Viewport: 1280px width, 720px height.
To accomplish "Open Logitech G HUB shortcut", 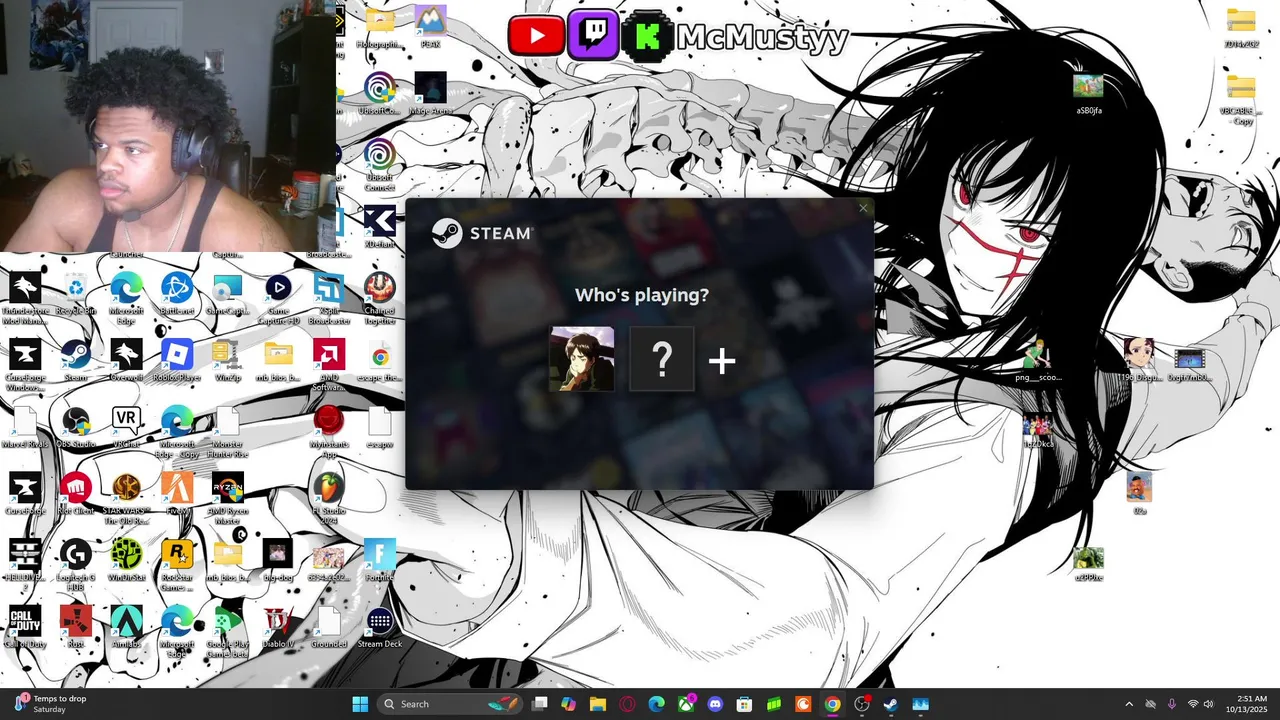I will 76,565.
